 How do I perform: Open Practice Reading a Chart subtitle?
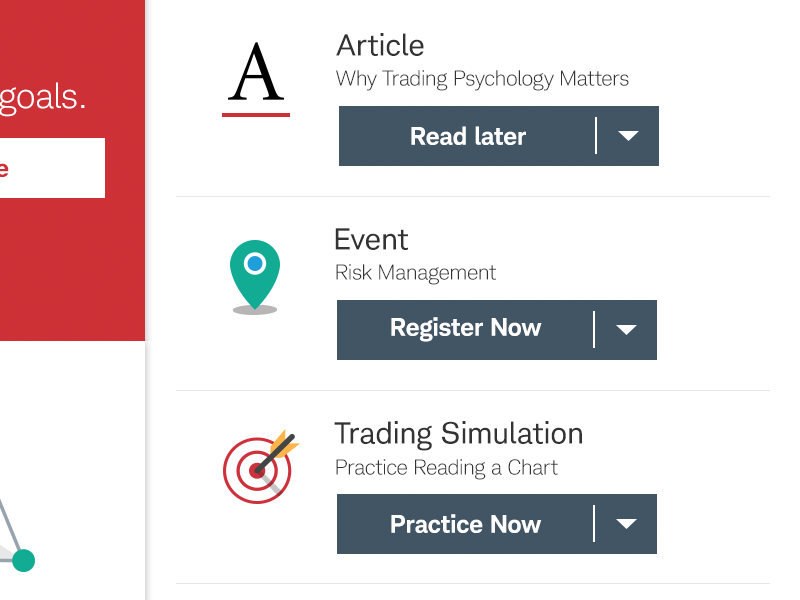click(446, 468)
